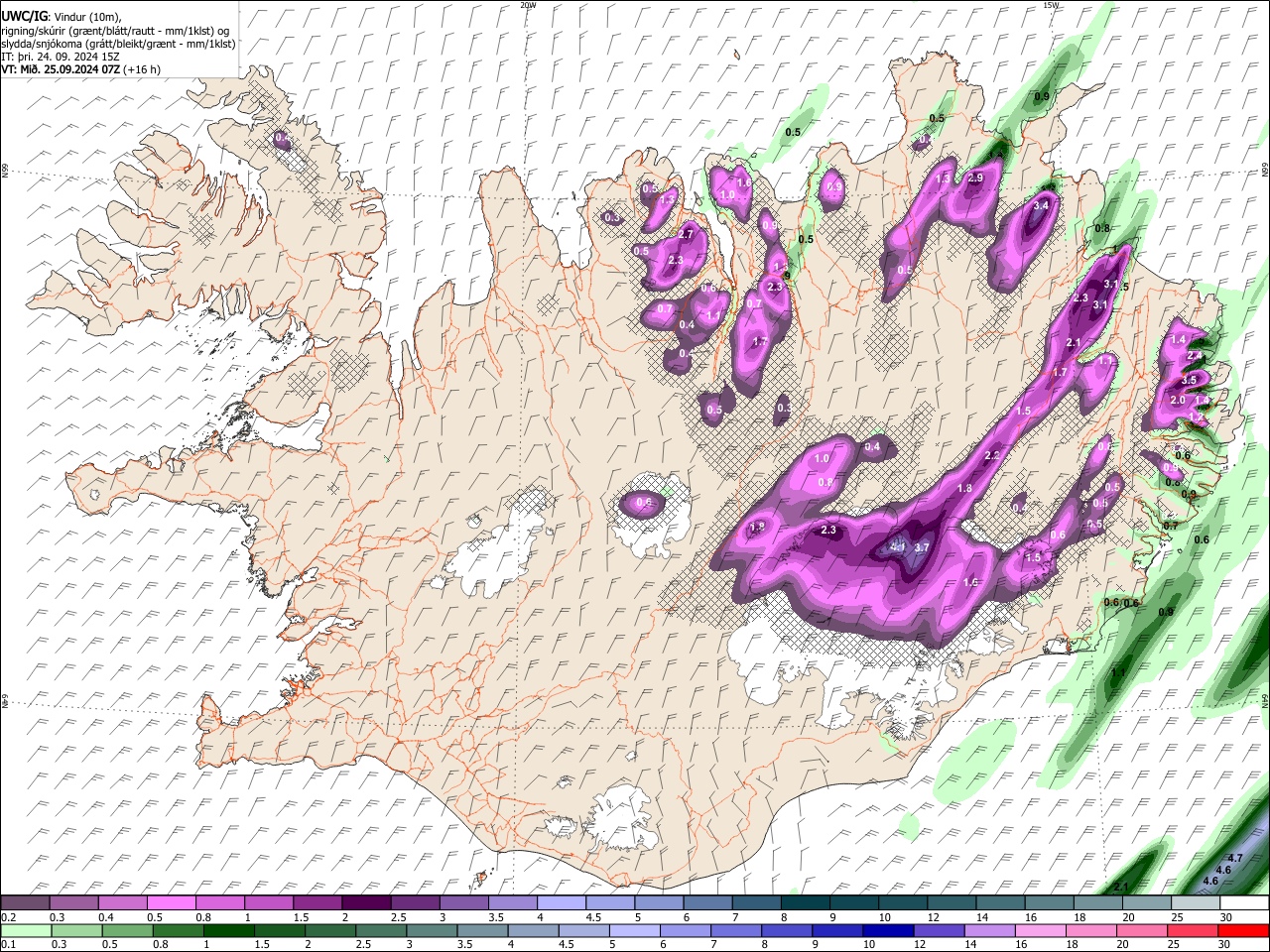1270x952 pixels.
Task: Click the purple 12 swatch in the lower legend row
Action: [939, 931]
